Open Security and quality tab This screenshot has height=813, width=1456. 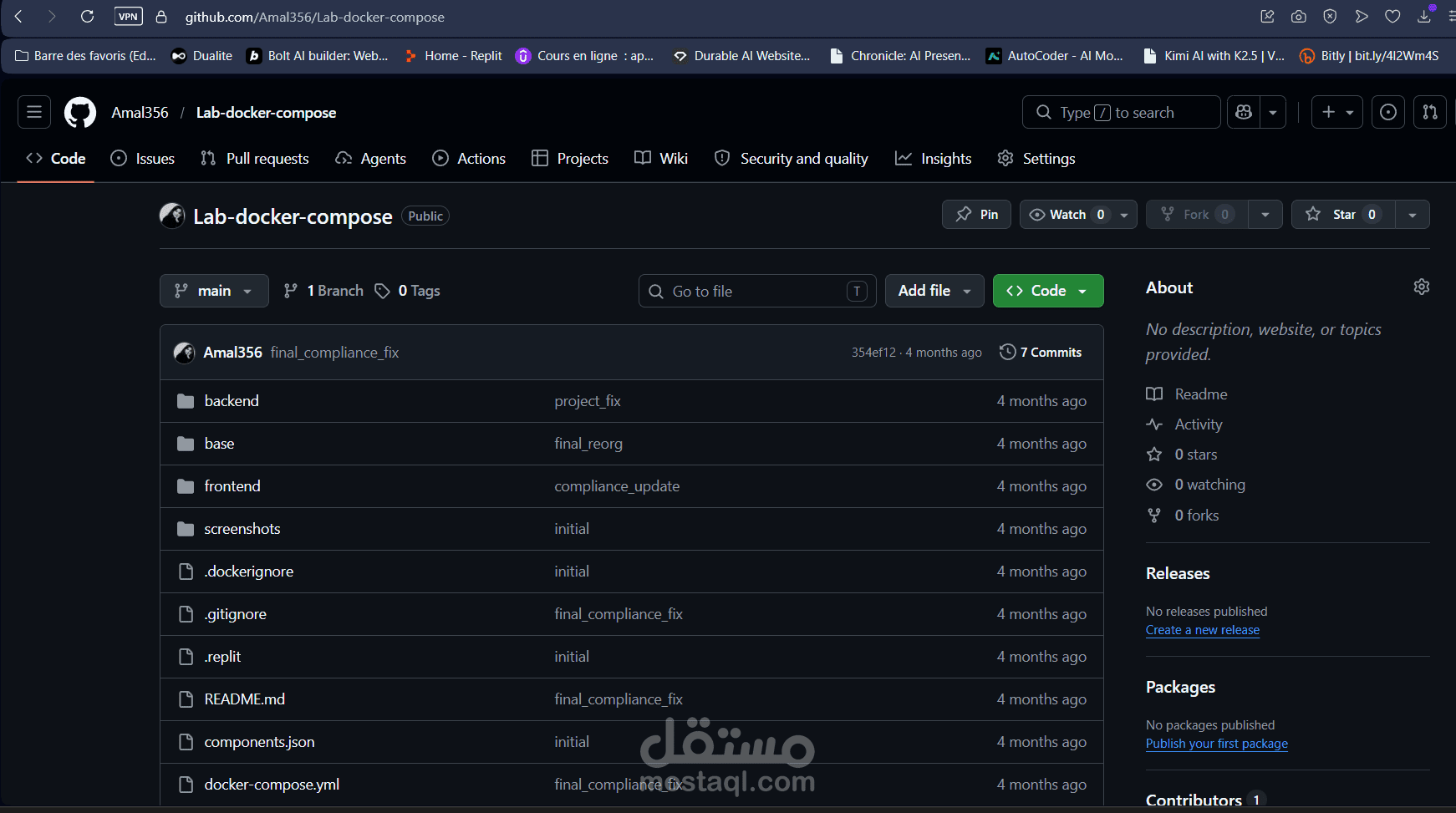792,159
